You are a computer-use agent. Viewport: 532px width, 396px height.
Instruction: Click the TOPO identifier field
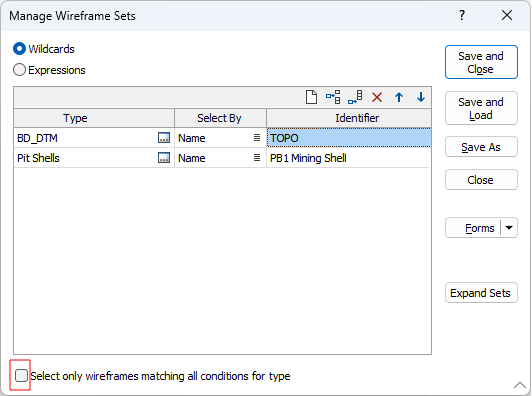[349, 138]
